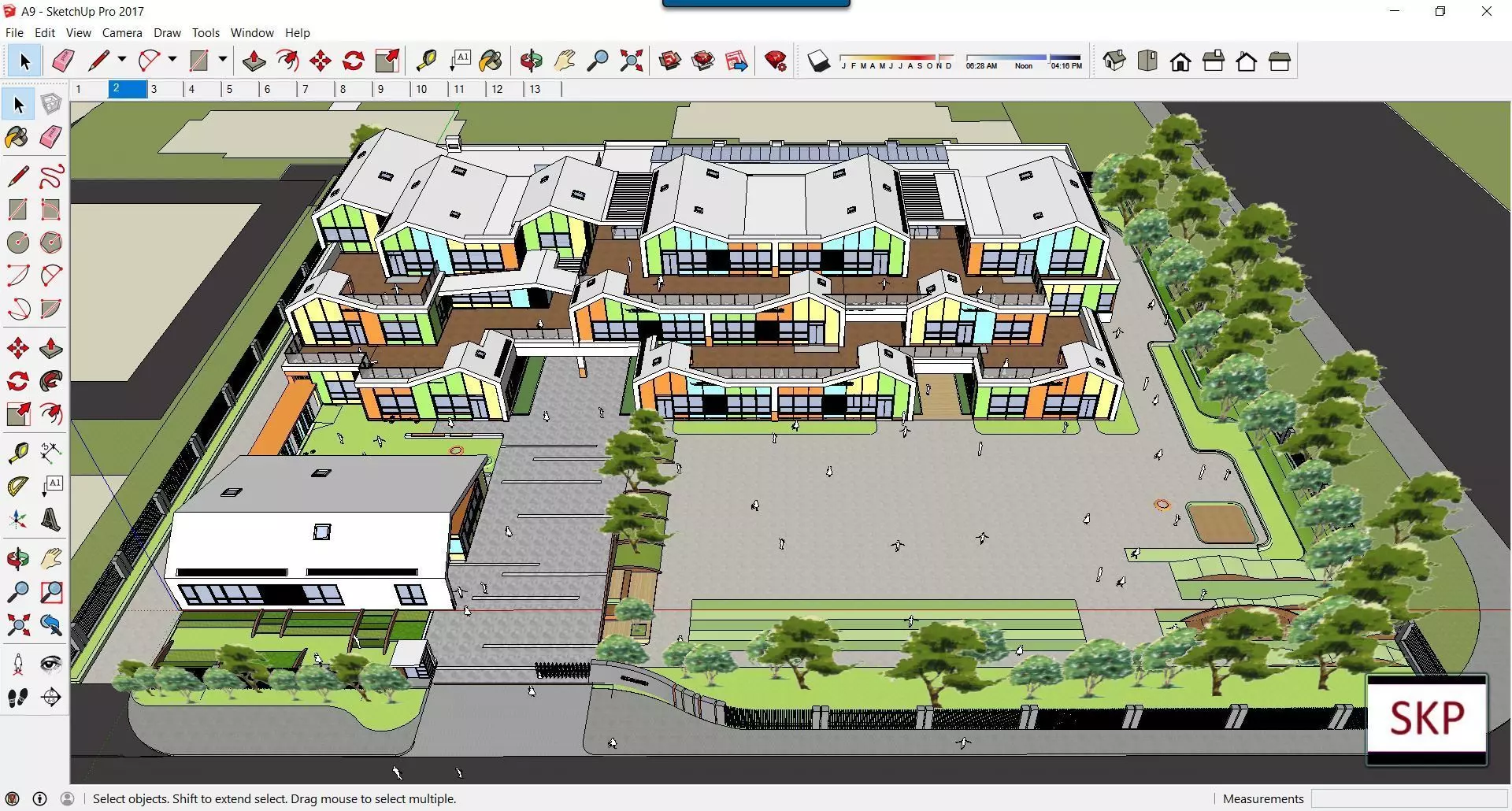Viewport: 1512px width, 811px height.
Task: Open the Camera menu
Action: (122, 32)
